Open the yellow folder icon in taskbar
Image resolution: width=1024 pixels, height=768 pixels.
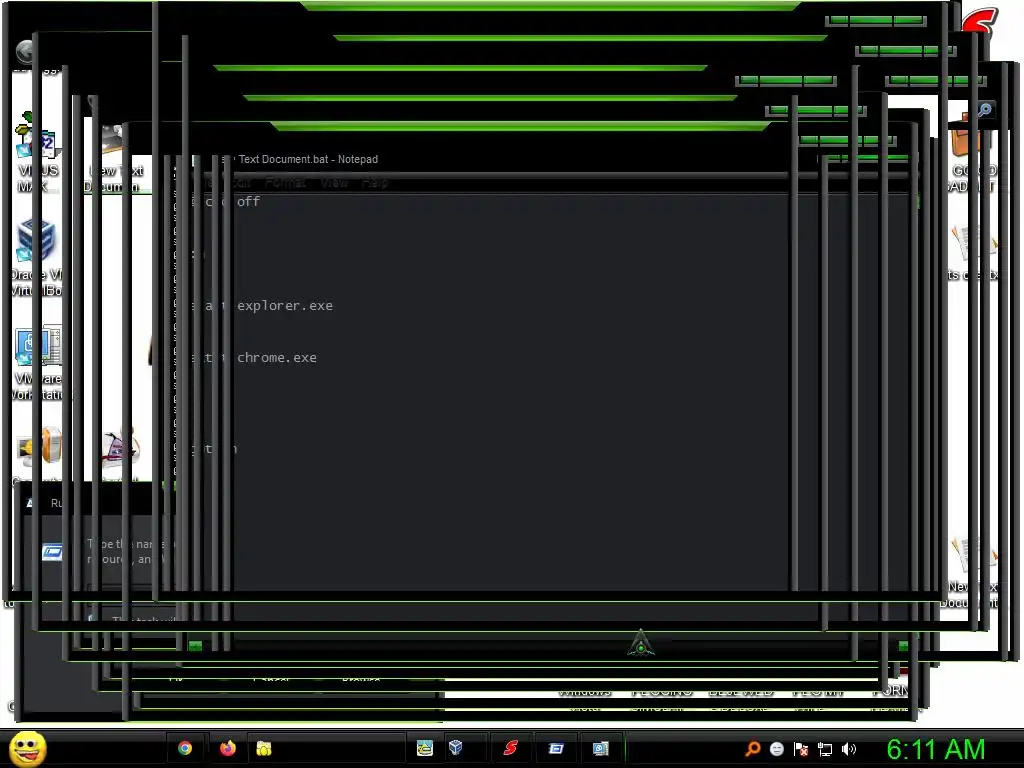[x=264, y=748]
